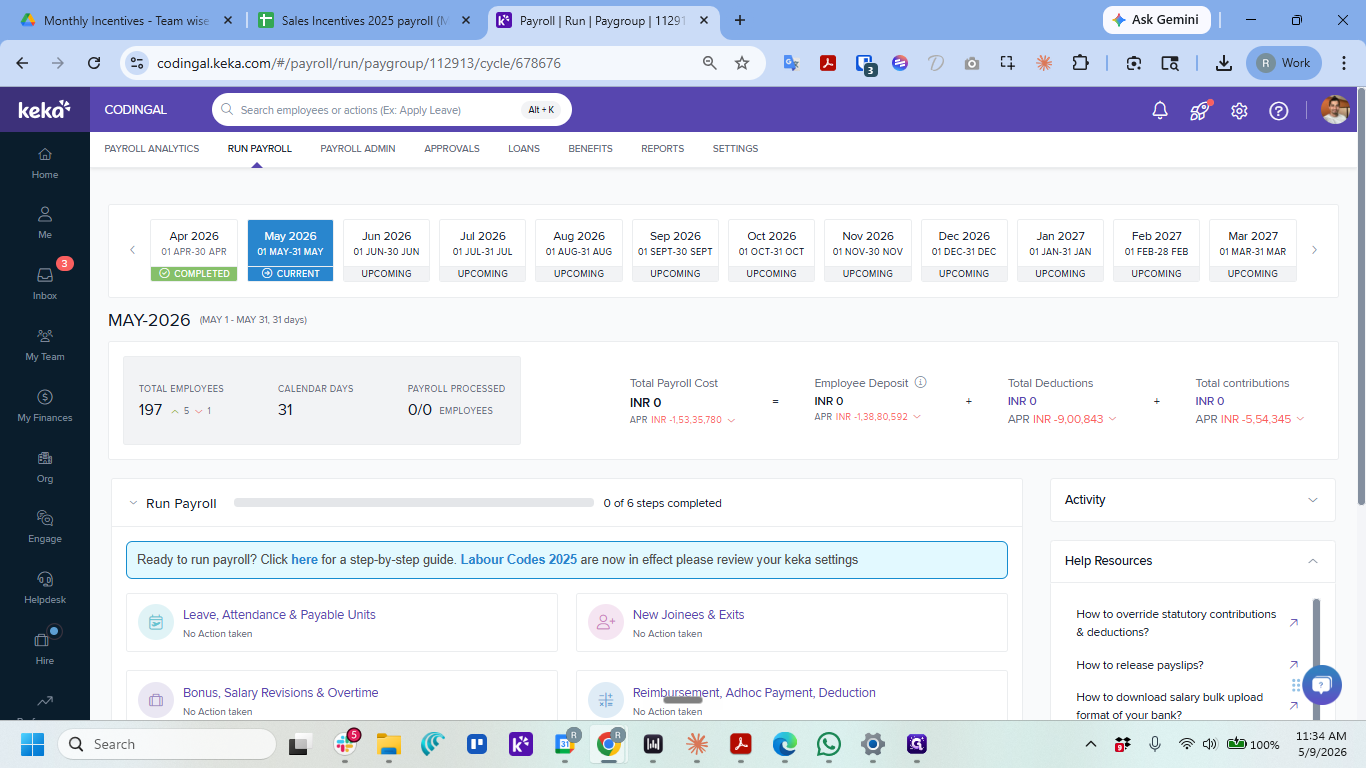Open Helpdesk in sidebar
1366x768 pixels.
click(x=45, y=588)
